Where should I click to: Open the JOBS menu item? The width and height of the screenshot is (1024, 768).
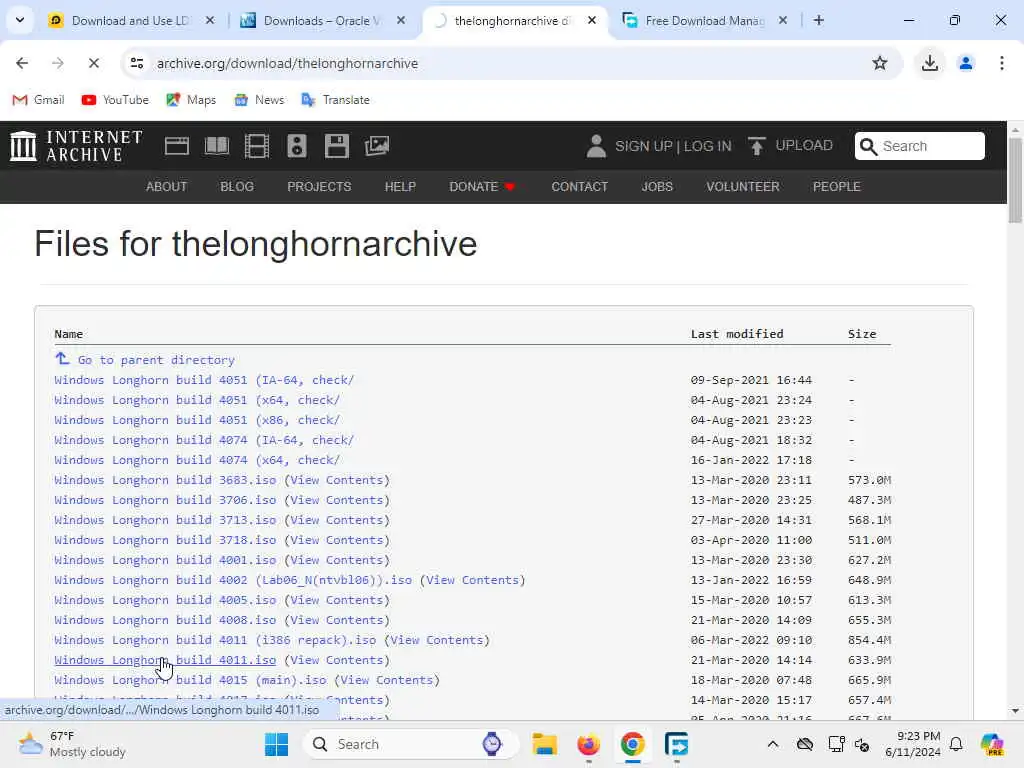click(x=656, y=187)
